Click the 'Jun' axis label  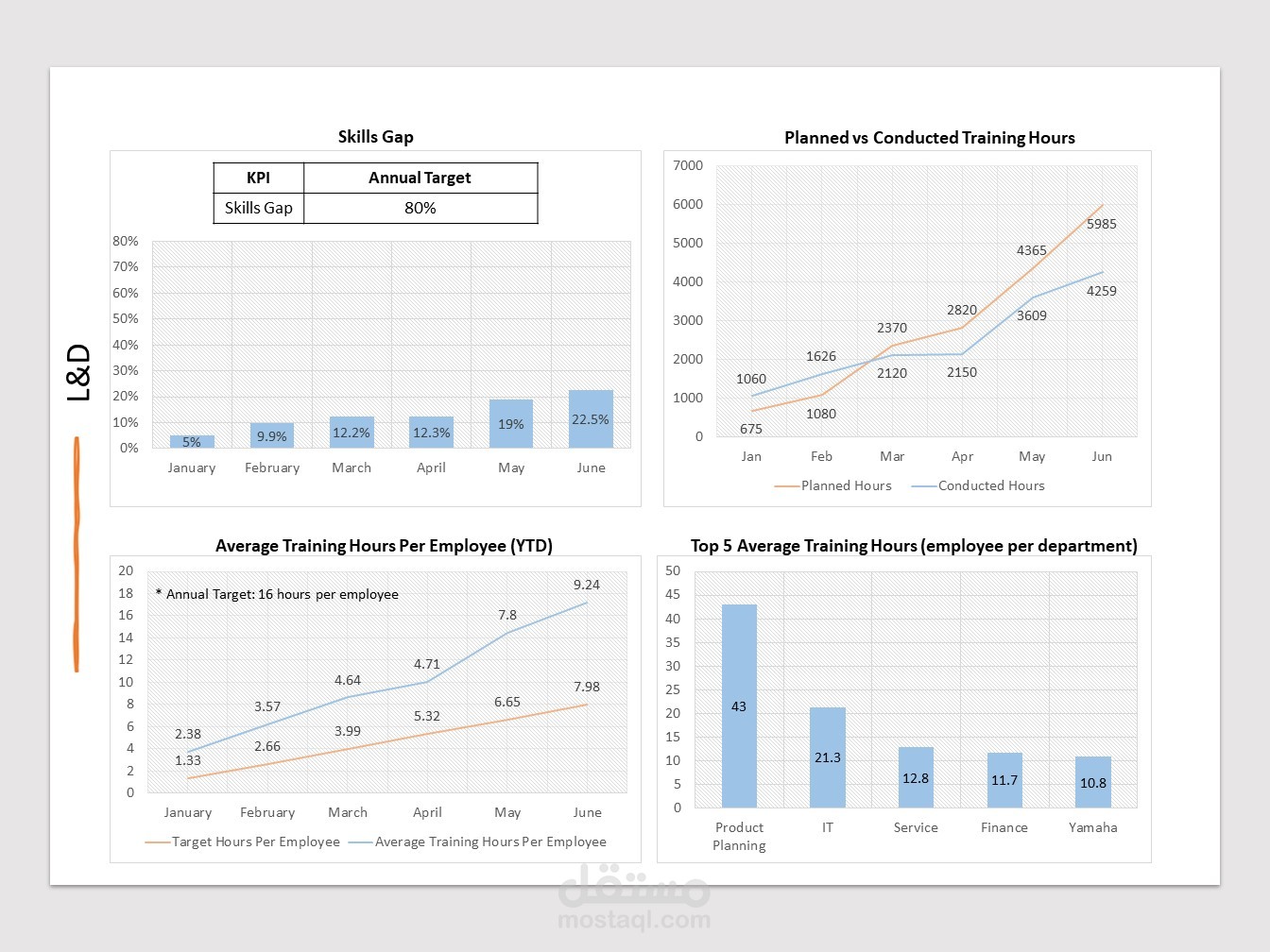1102,456
